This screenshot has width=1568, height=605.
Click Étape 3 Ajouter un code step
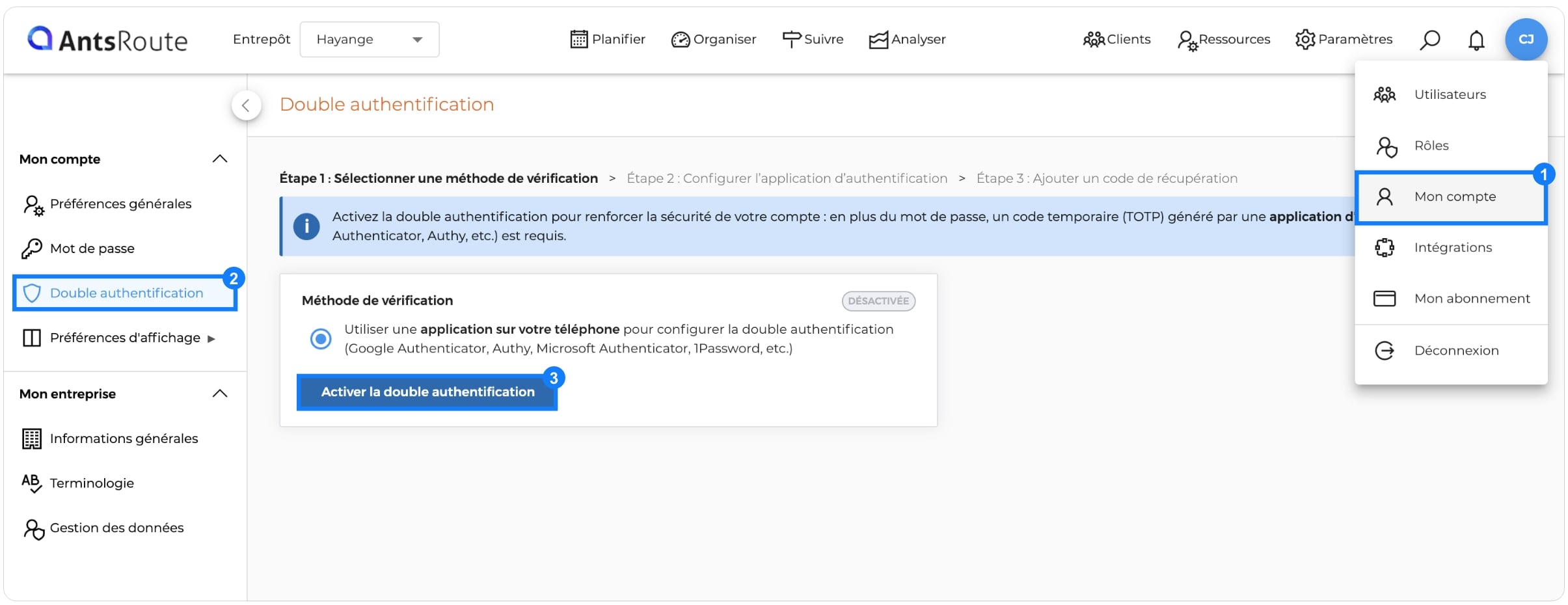[1107, 178]
